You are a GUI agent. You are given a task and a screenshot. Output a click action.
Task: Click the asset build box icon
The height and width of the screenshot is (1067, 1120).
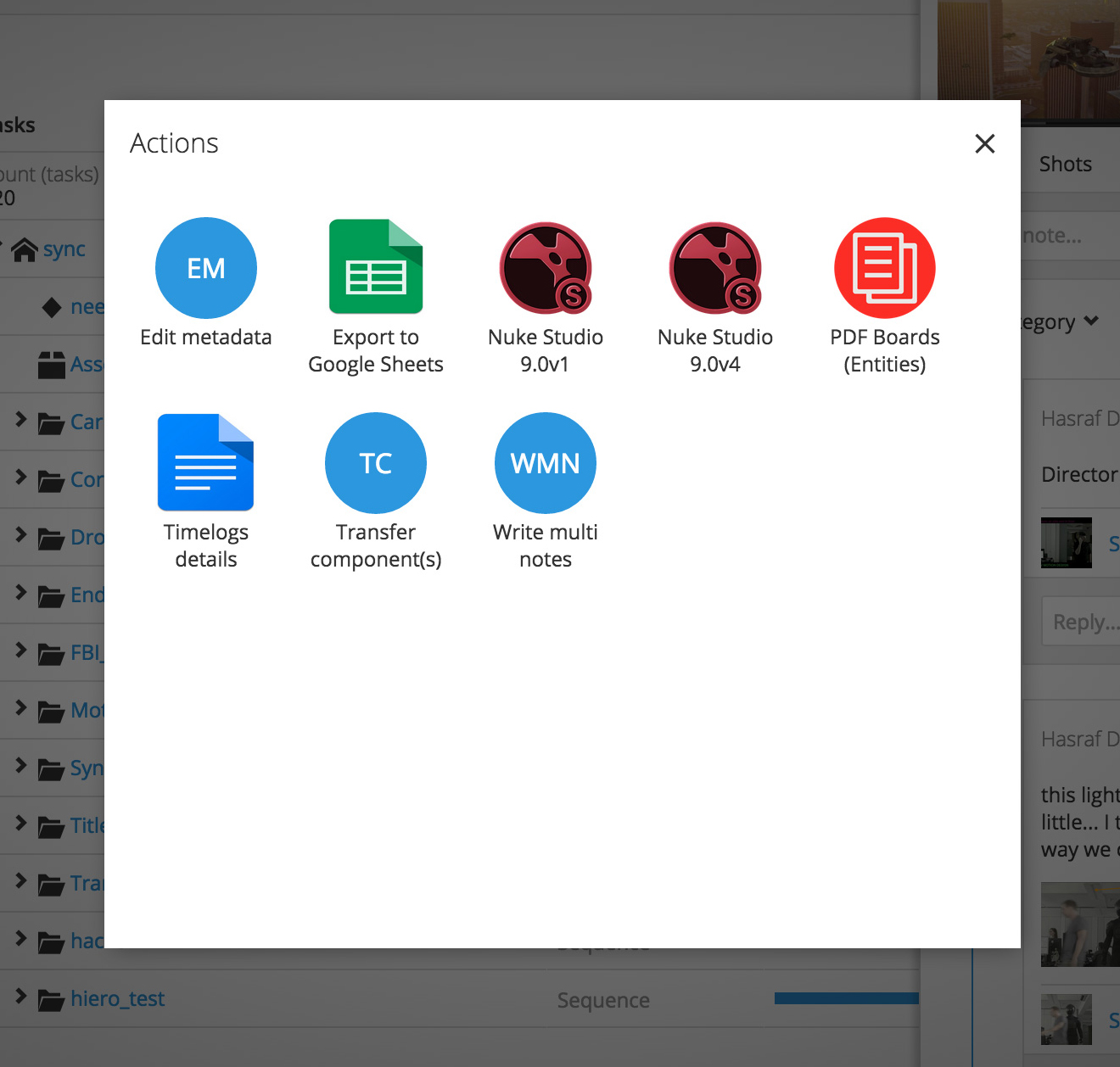click(x=52, y=365)
